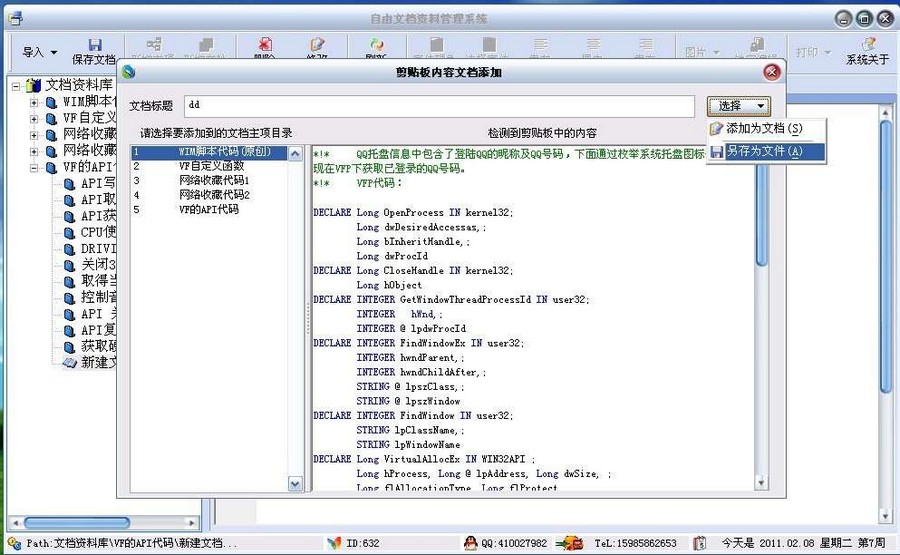The image size is (900, 555).
Task: Click the calendar icon beside today's date
Action: click(699, 542)
